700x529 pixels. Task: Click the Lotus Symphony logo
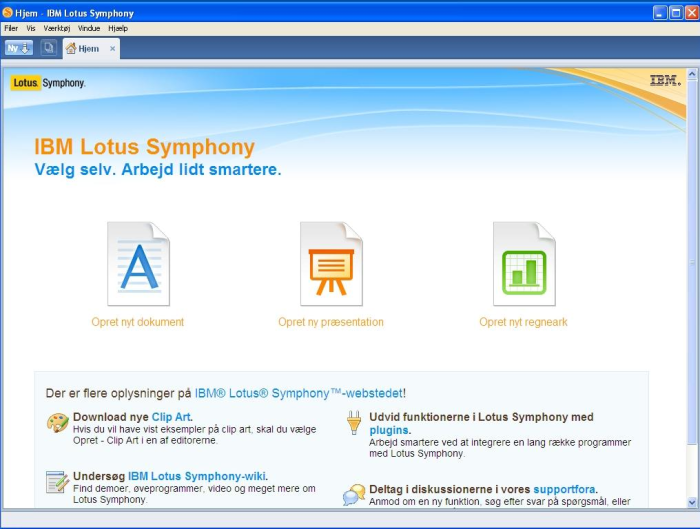pos(48,83)
